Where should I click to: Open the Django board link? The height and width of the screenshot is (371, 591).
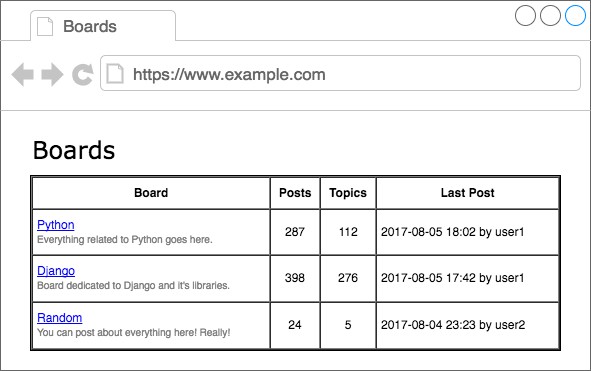point(56,271)
